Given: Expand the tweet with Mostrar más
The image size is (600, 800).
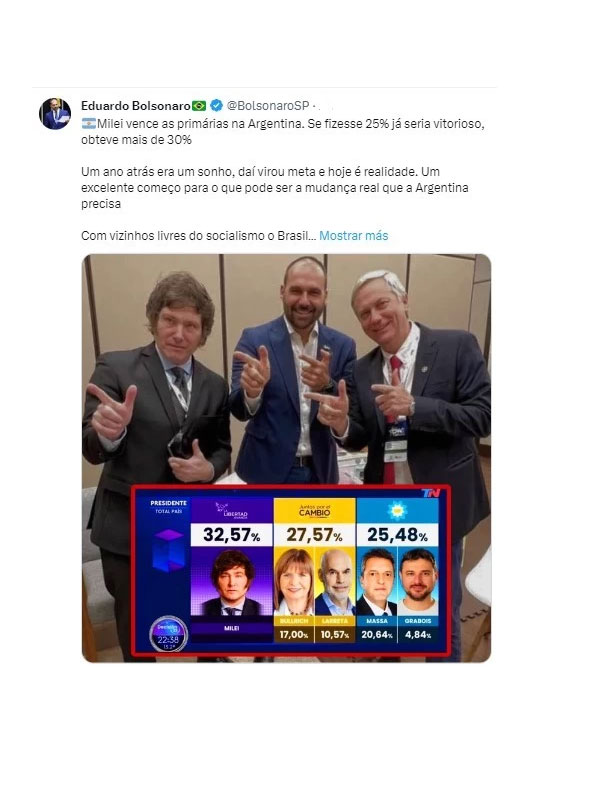Looking at the screenshot, I should click(x=354, y=236).
